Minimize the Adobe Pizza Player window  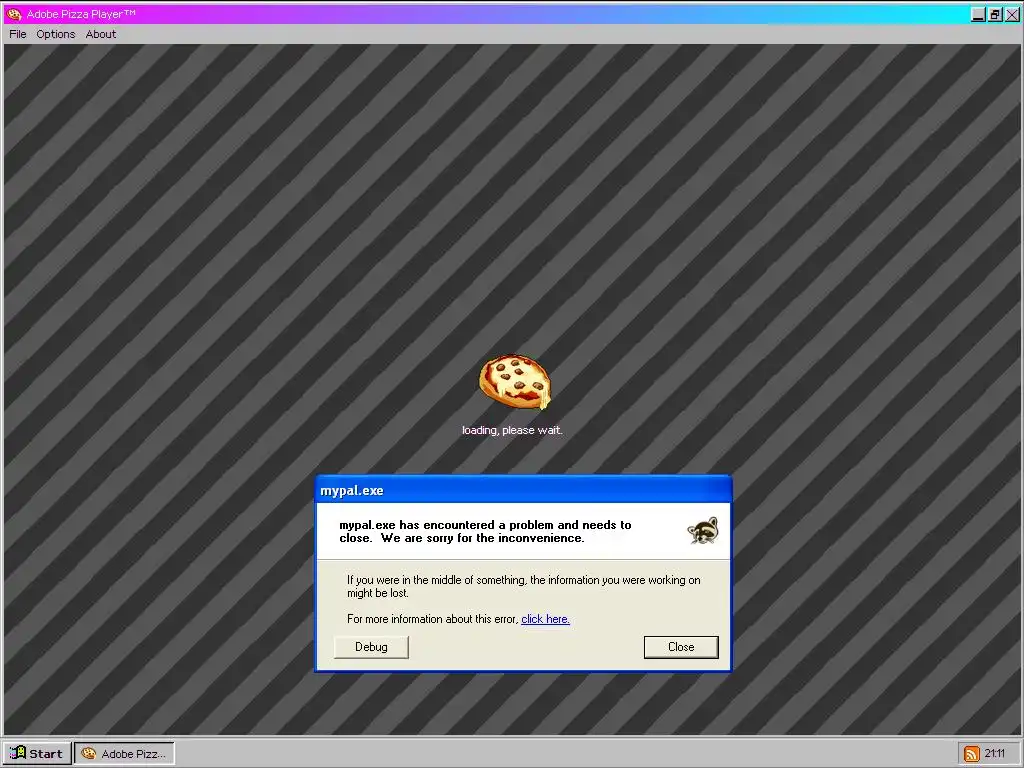[x=978, y=14]
